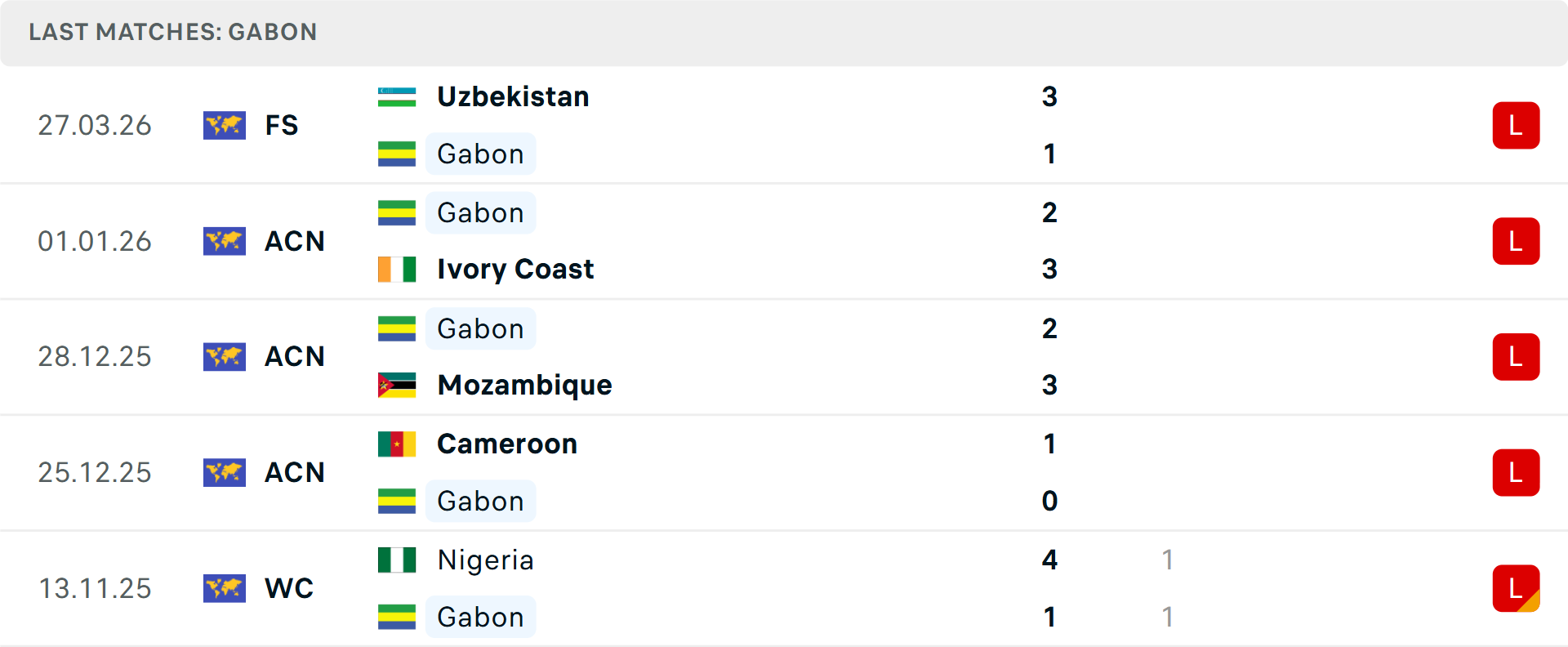Open the Mozambique team link

[x=524, y=385]
